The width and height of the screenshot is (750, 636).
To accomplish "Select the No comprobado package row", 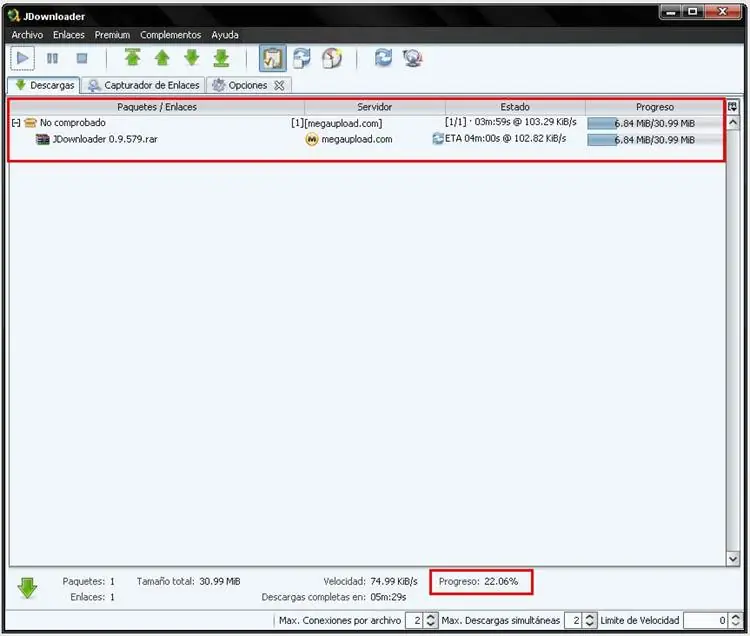I will [366, 123].
